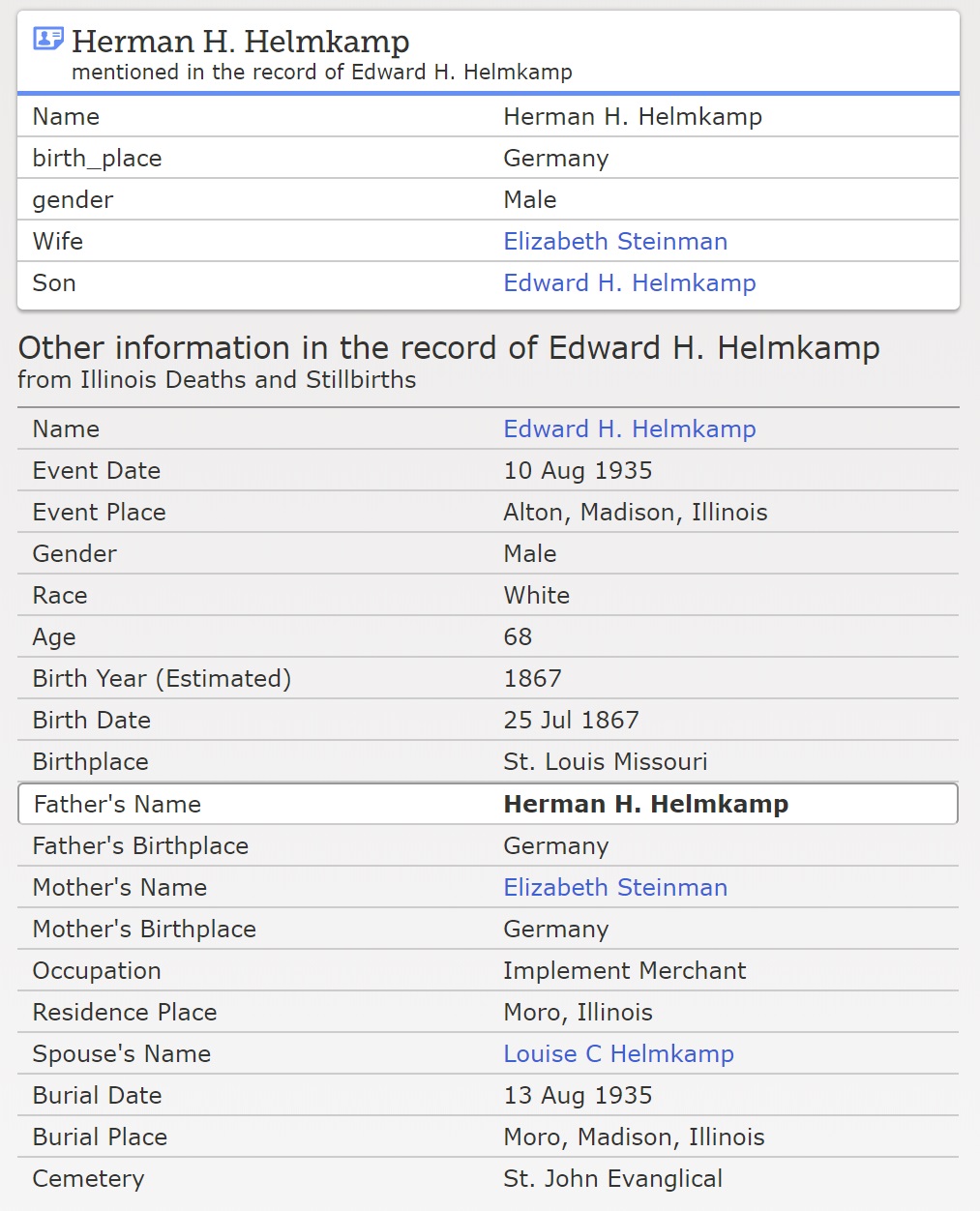Click the Herman H. Helmkamp title heading
Viewport: 980px width, 1211px height.
[240, 42]
